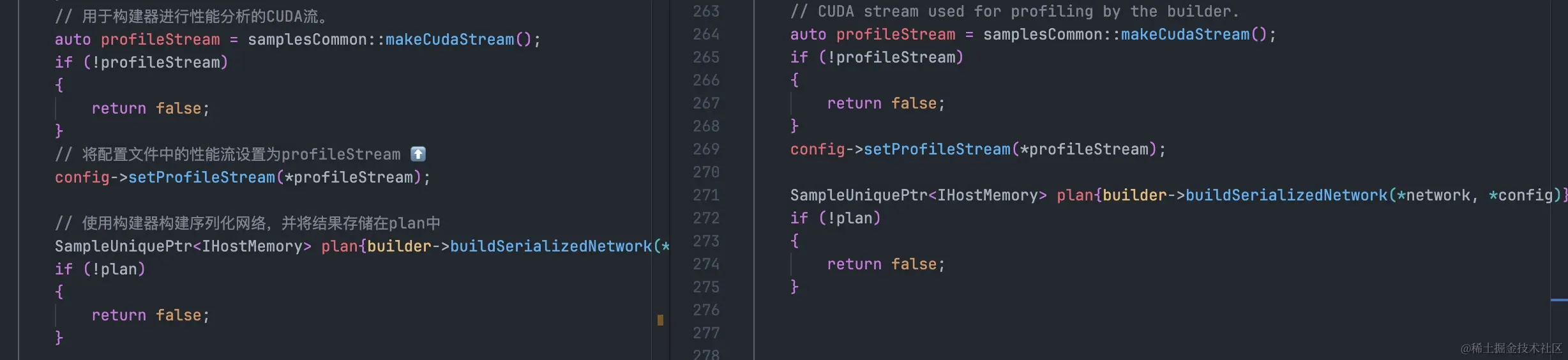Click the up-arrow emoji after profileStream comment

[x=418, y=154]
